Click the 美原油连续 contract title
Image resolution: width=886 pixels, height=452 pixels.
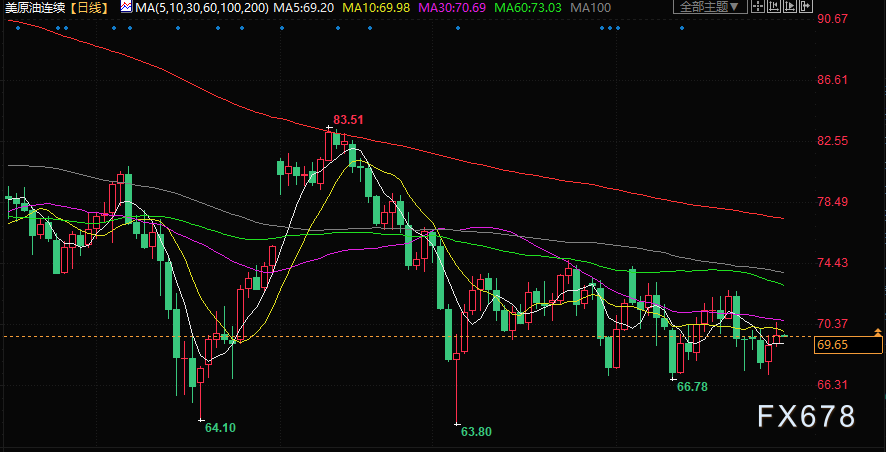click(37, 7)
